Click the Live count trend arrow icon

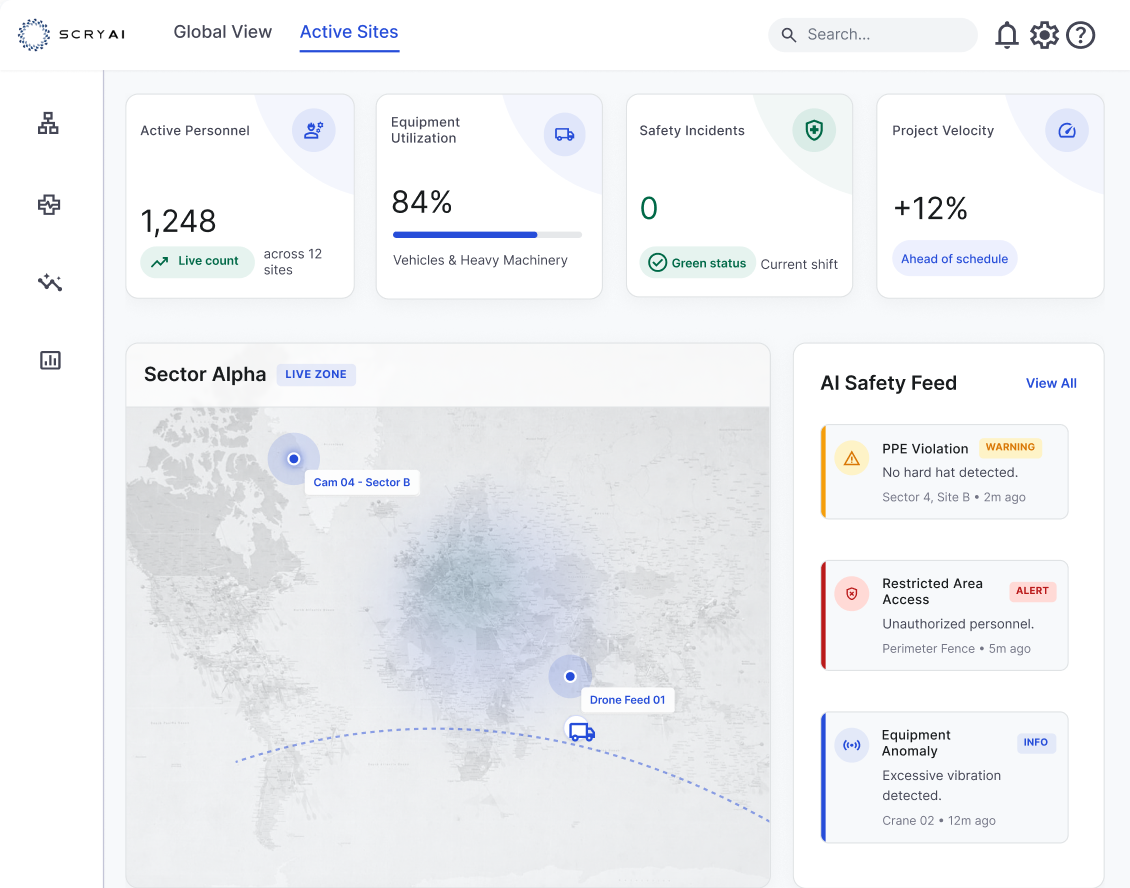tap(160, 262)
